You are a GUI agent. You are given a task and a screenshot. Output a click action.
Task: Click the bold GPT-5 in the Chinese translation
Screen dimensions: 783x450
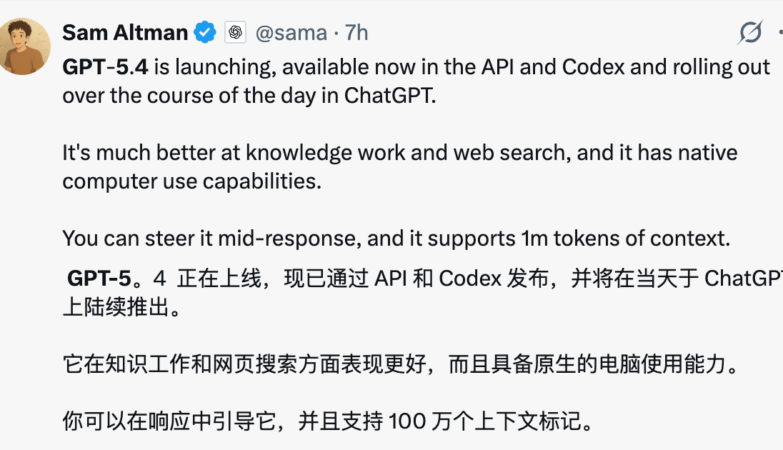pyautogui.click(x=101, y=279)
